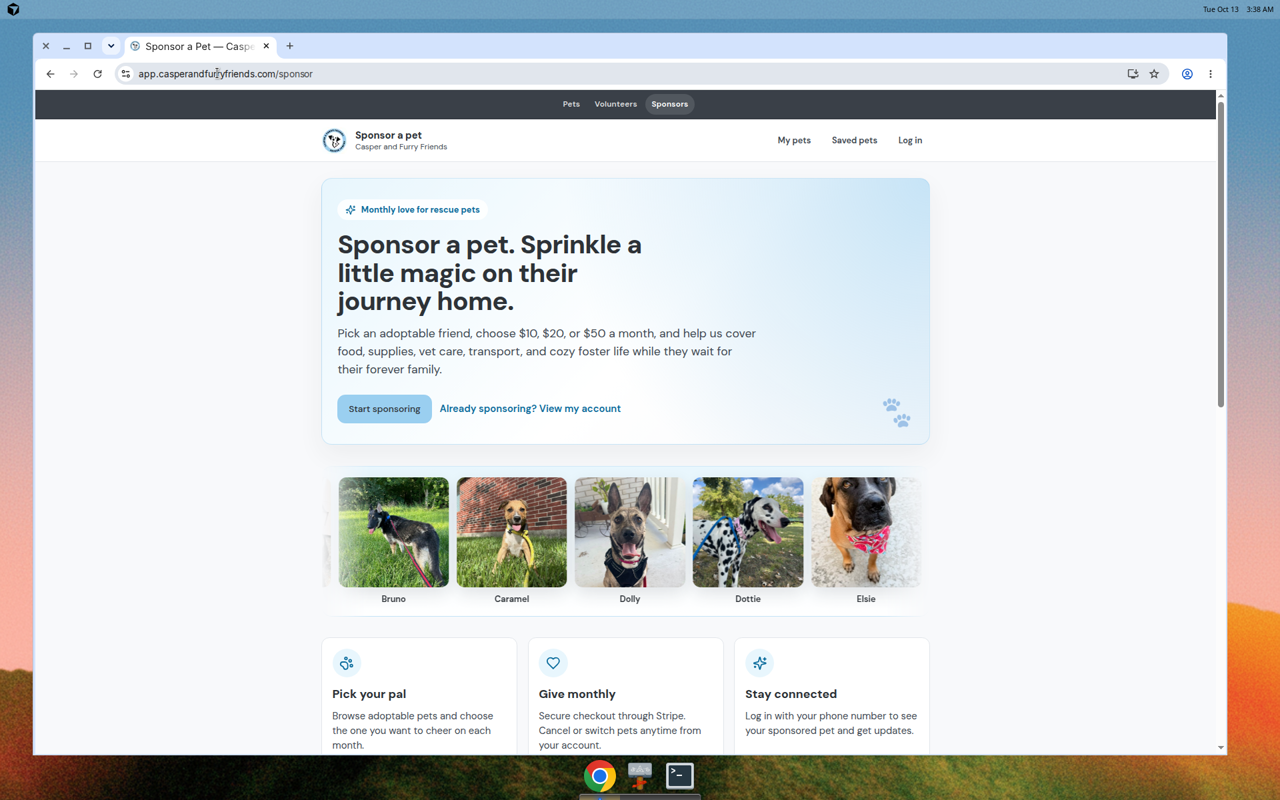Screen dimensions: 1280x800
Task: Bookmark this page with the star icon
Action: (1154, 74)
